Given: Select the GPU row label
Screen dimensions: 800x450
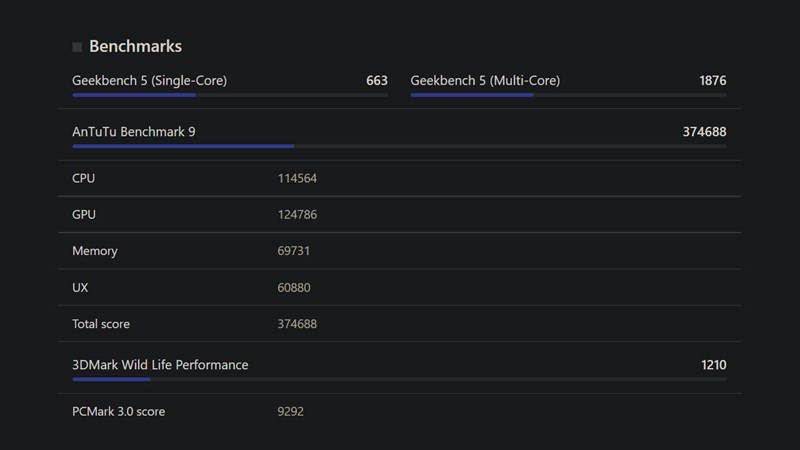Looking at the screenshot, I should (84, 214).
